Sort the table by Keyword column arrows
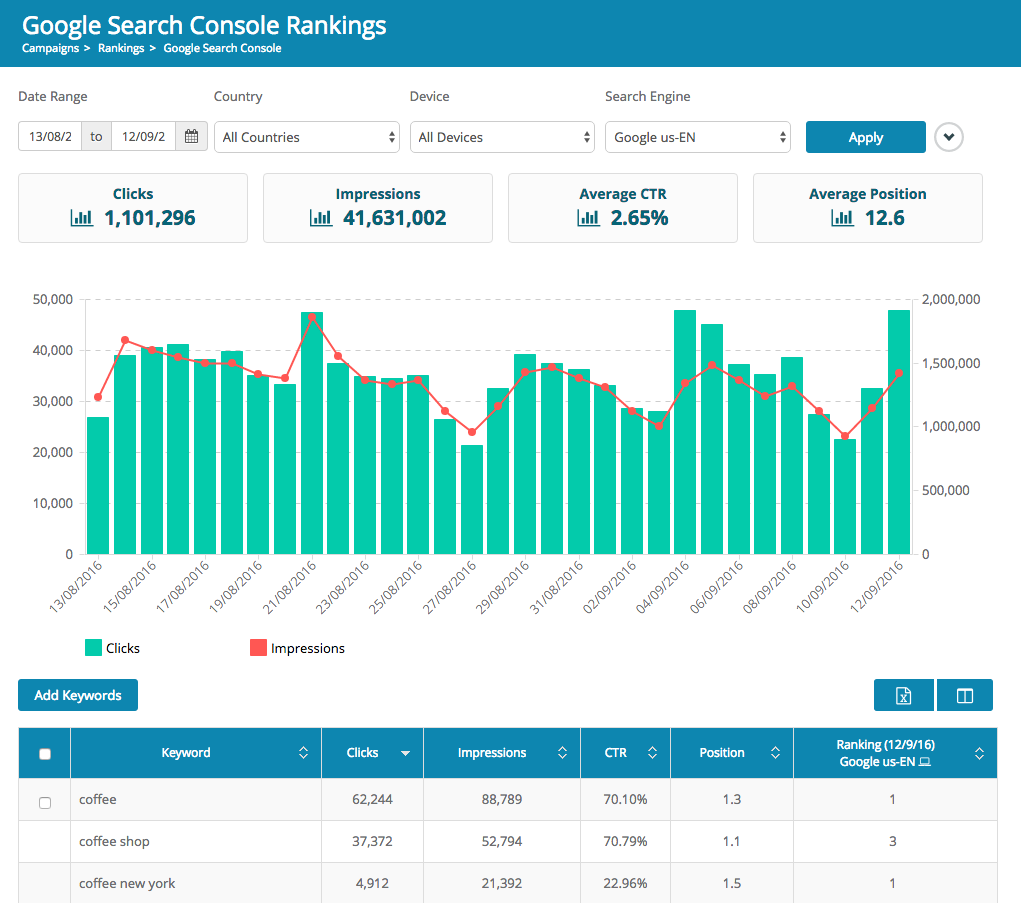Viewport: 1021px width, 903px height. [x=303, y=753]
